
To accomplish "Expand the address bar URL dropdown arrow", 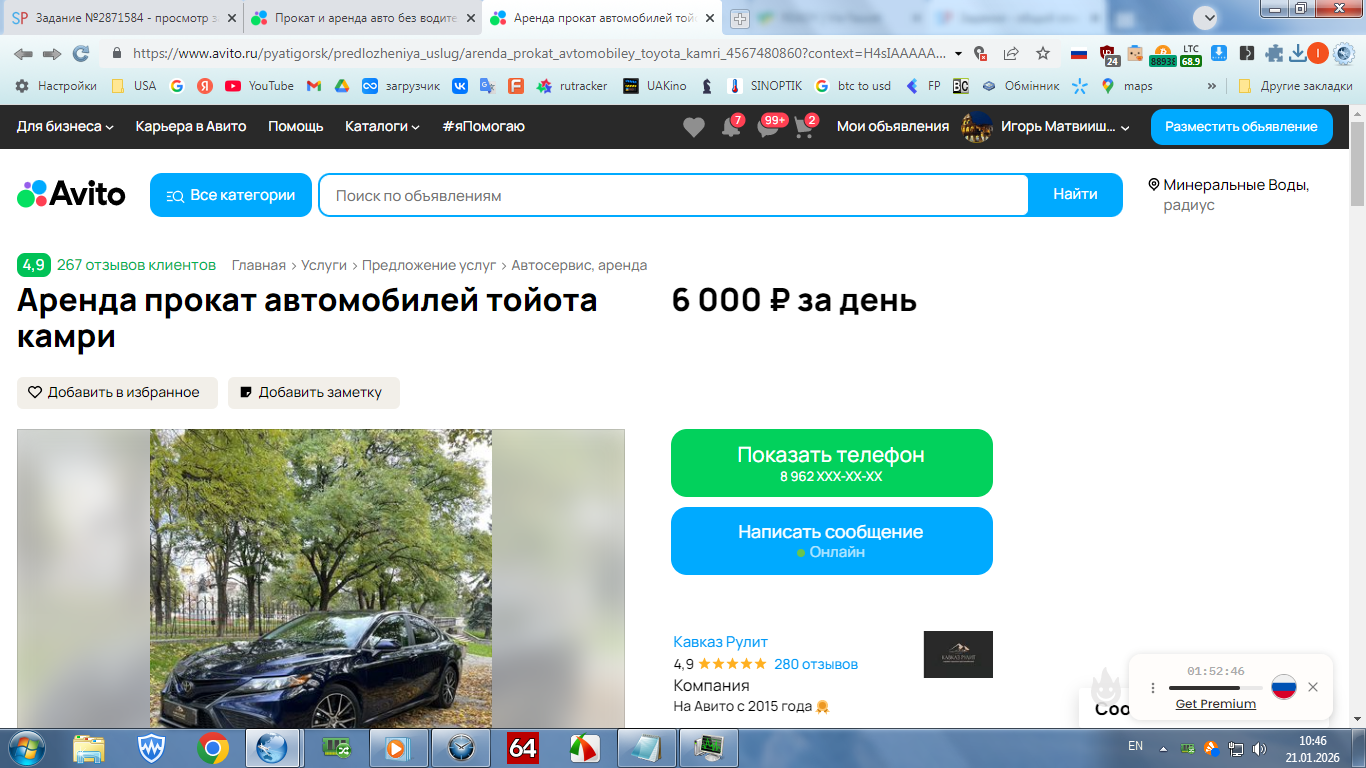I will click(958, 53).
